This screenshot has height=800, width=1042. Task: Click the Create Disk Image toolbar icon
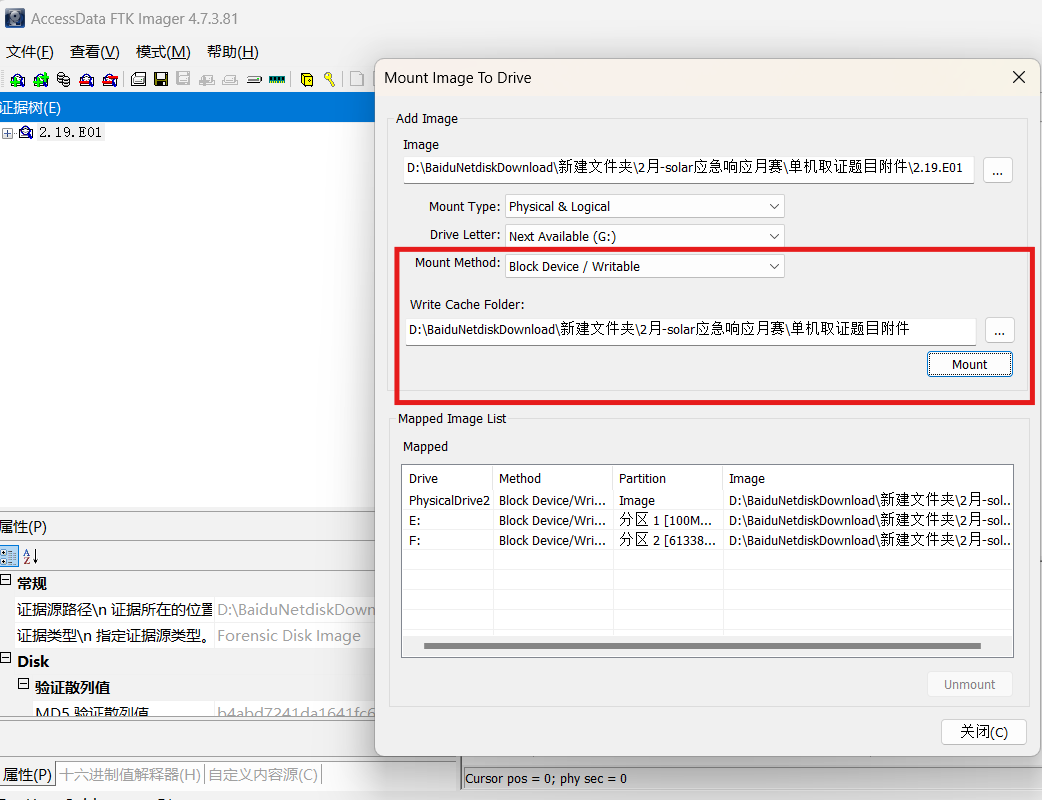pos(138,80)
